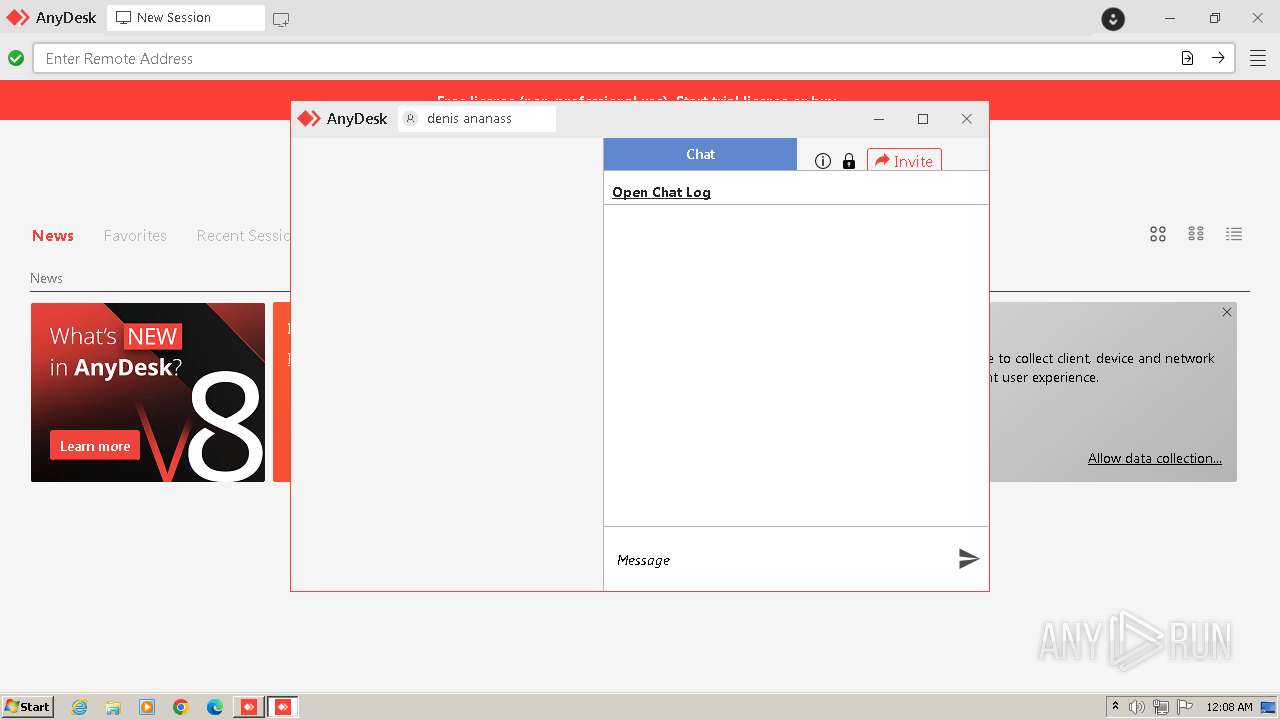
Task: Open the hamburger main menu
Action: coord(1257,58)
